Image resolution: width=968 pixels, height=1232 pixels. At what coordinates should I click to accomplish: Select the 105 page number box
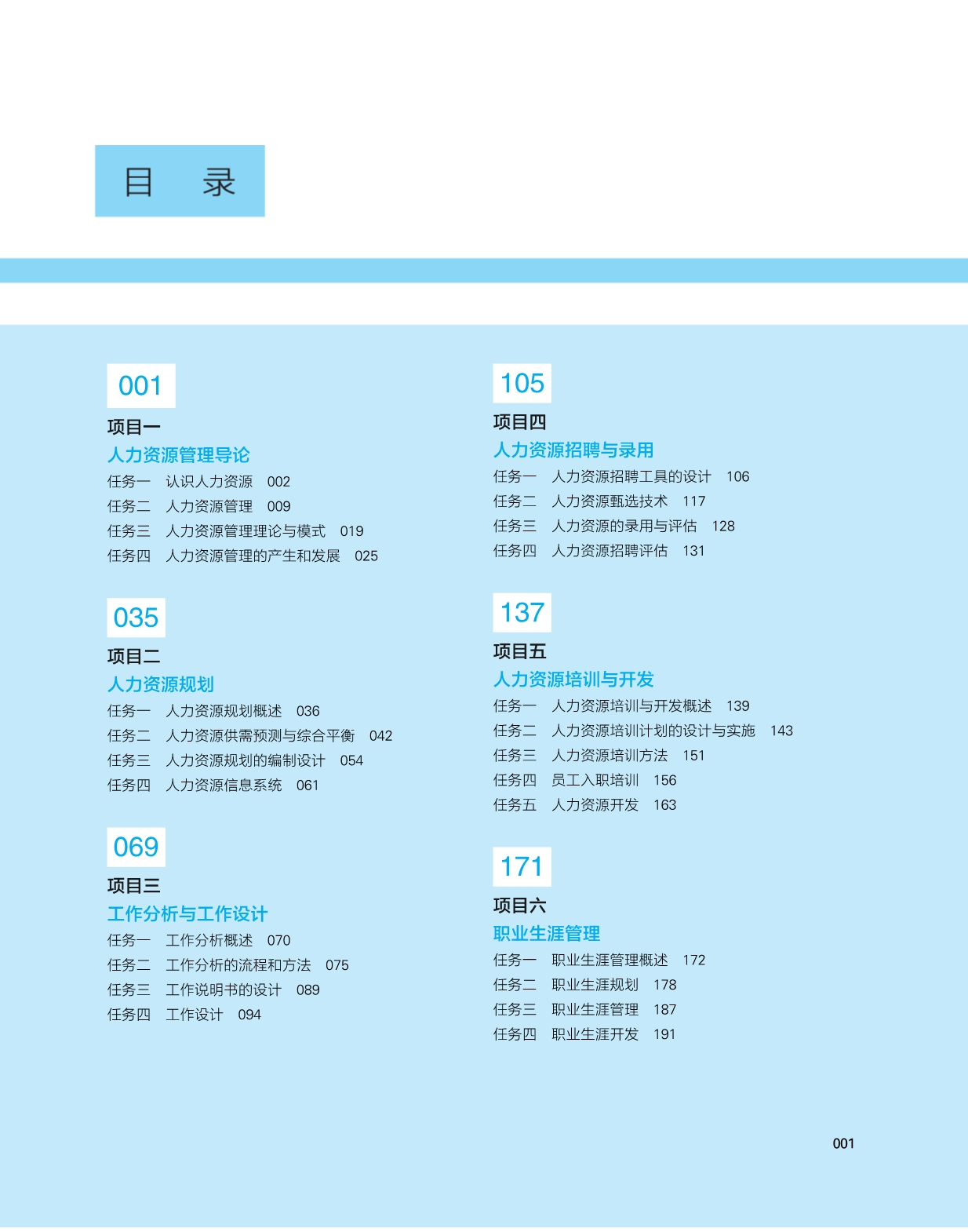click(522, 383)
